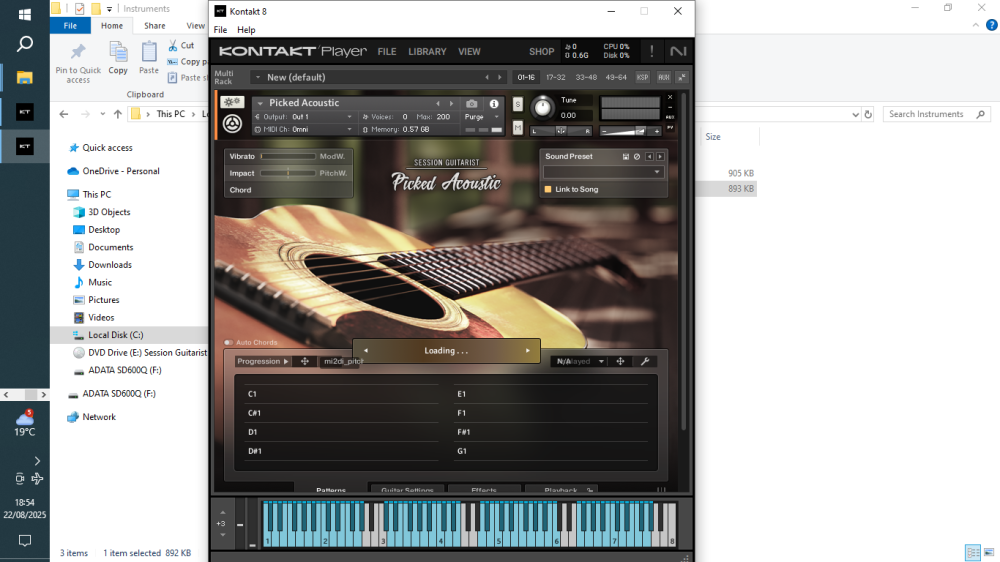Click the move icon beside Progression
The image size is (1000, 562).
point(305,361)
